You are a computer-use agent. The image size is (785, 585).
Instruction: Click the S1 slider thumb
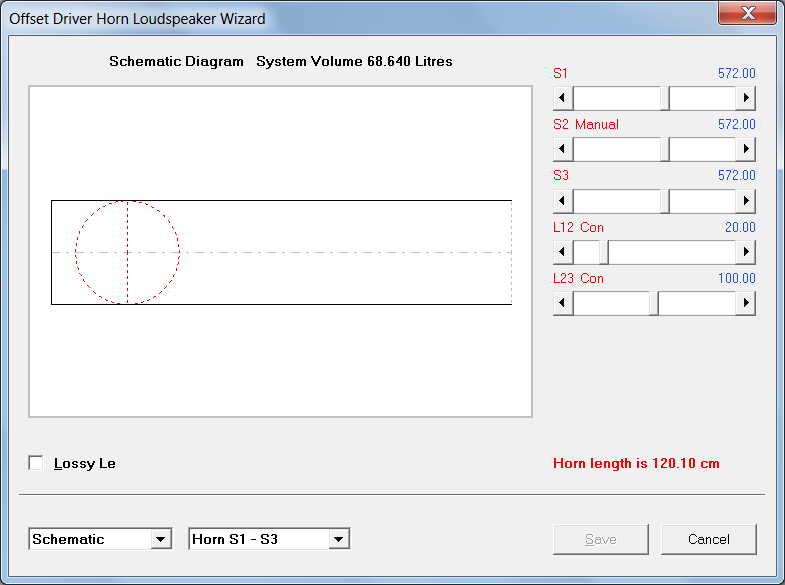(665, 98)
